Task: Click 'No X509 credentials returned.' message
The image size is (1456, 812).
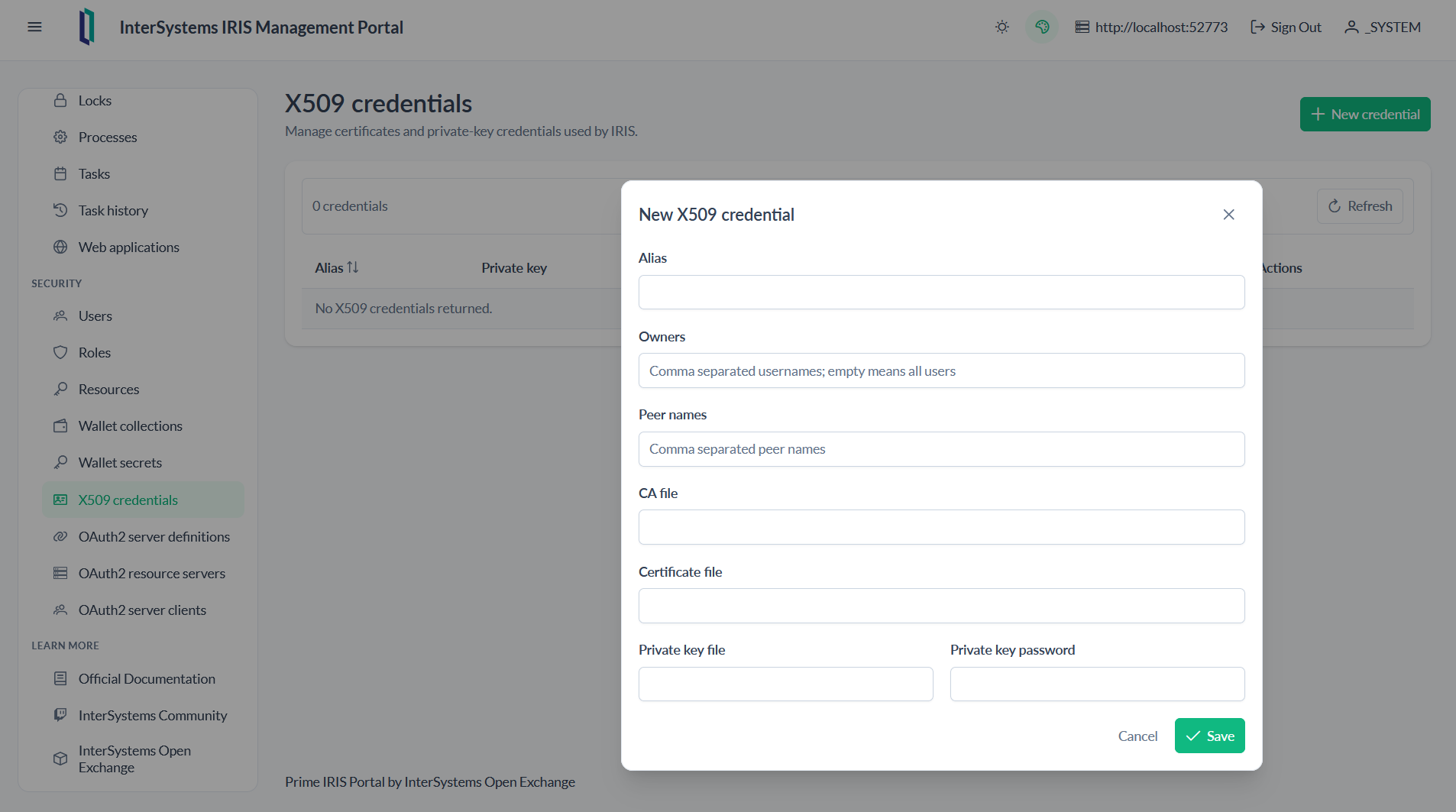Action: pos(403,309)
